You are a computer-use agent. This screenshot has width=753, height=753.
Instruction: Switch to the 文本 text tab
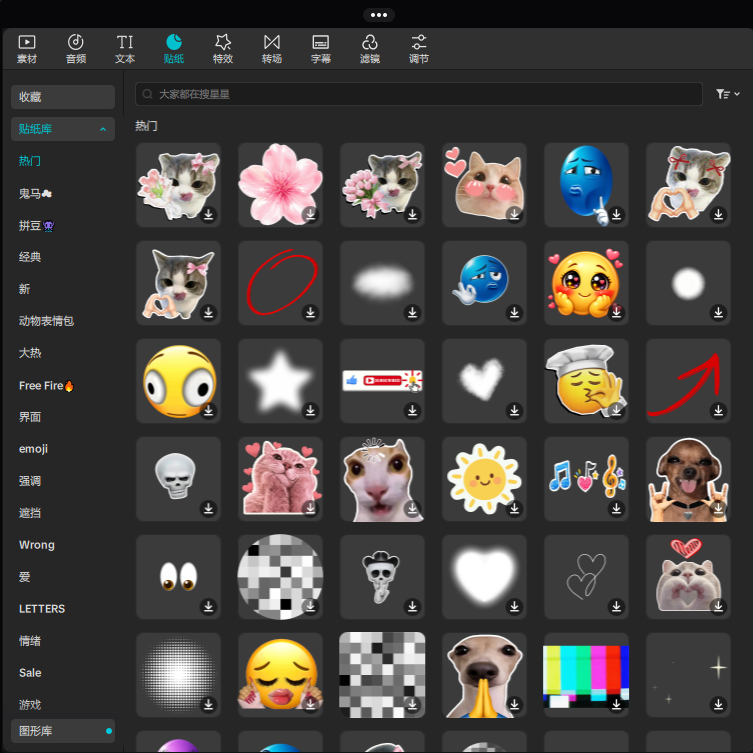click(x=125, y=49)
